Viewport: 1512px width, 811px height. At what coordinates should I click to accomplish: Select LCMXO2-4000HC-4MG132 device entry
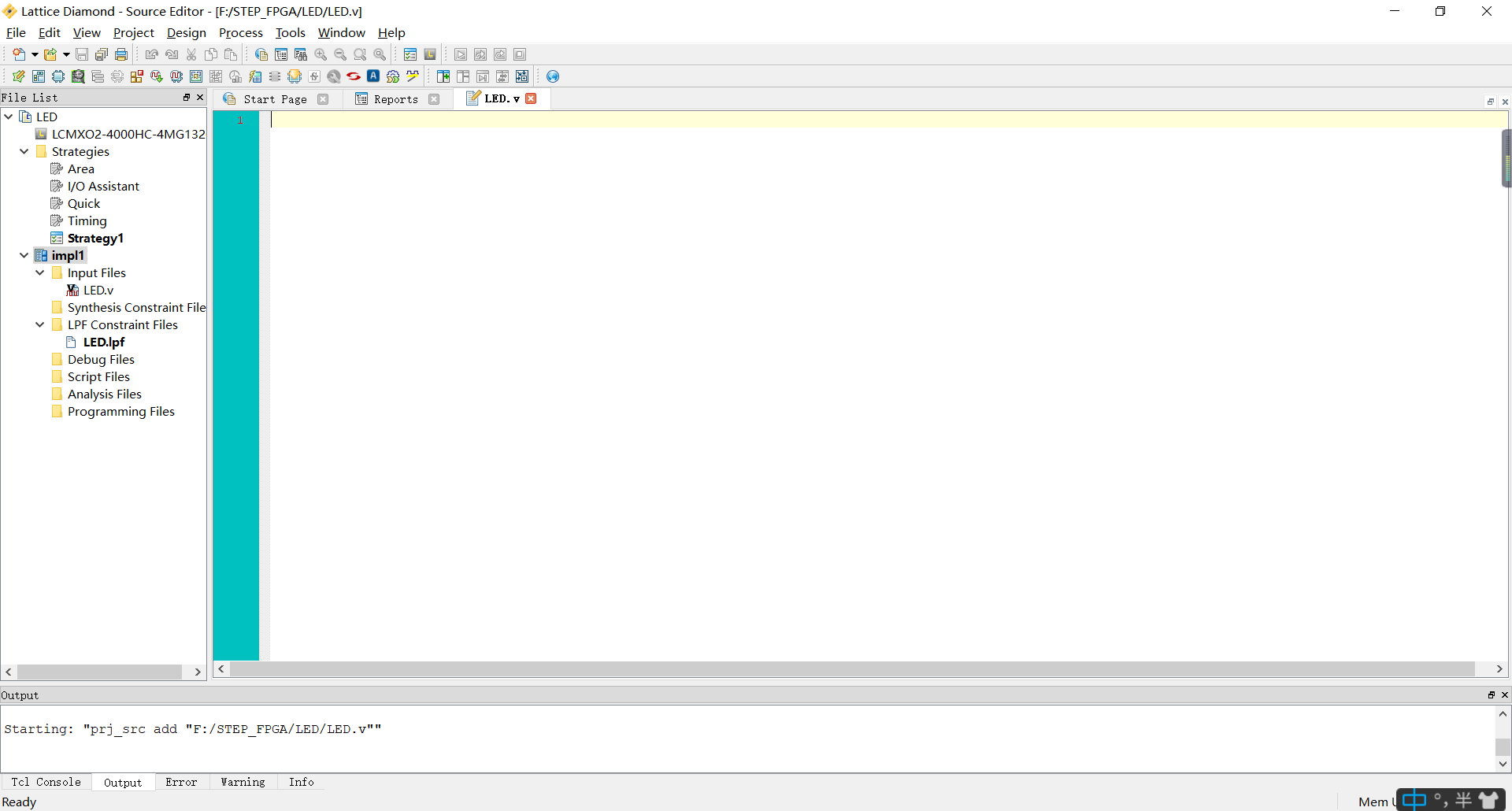tap(120, 134)
